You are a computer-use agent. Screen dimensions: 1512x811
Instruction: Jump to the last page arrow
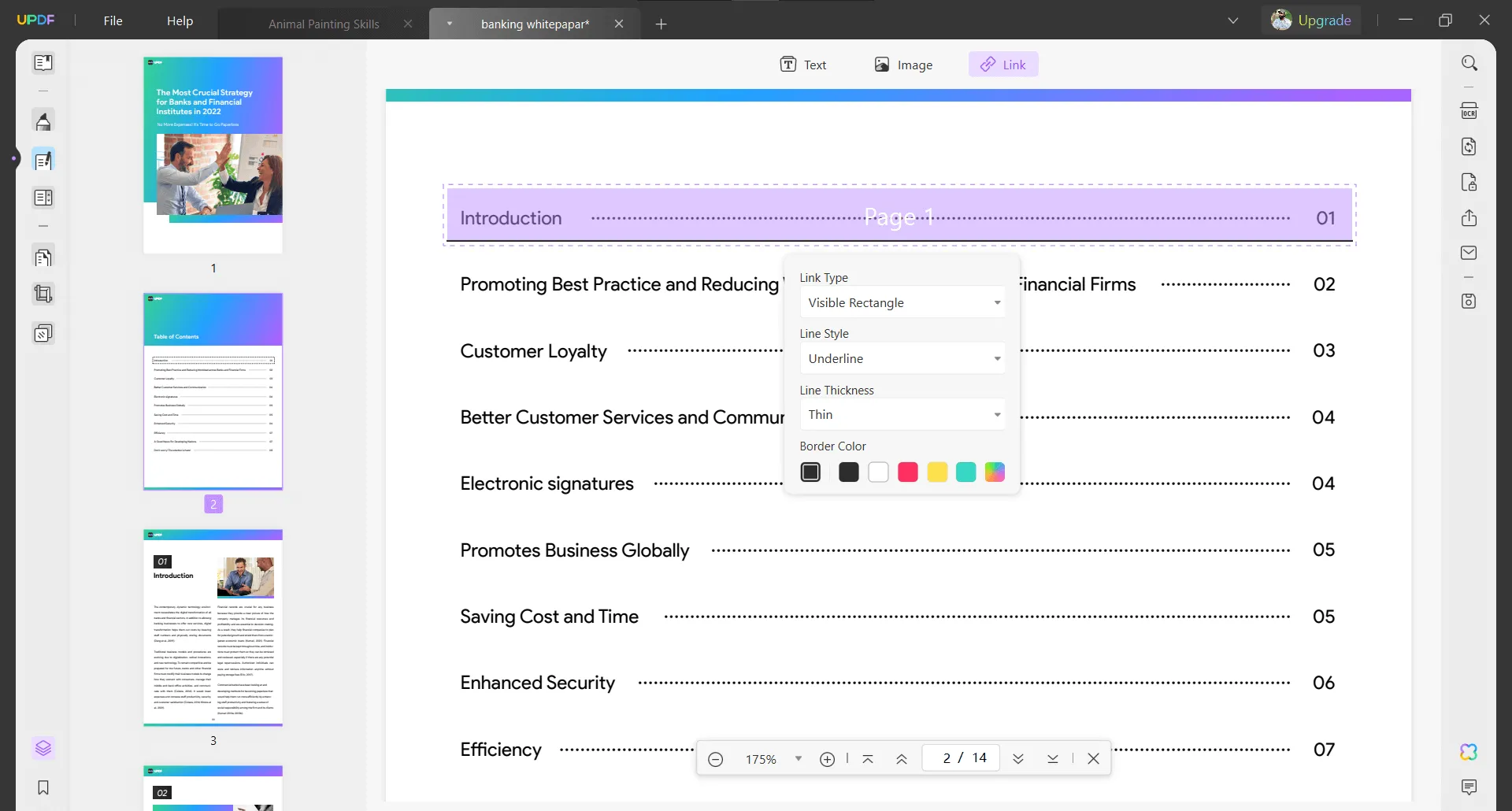[1053, 759]
